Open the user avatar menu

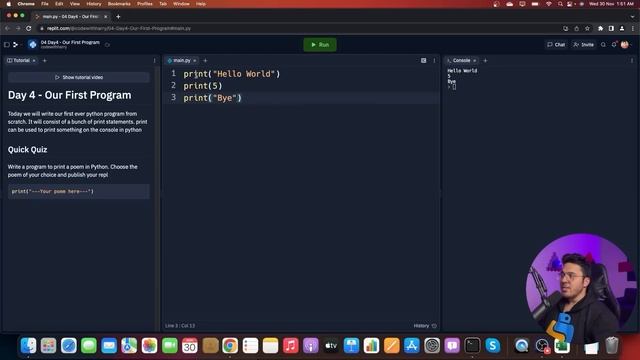tap(624, 44)
